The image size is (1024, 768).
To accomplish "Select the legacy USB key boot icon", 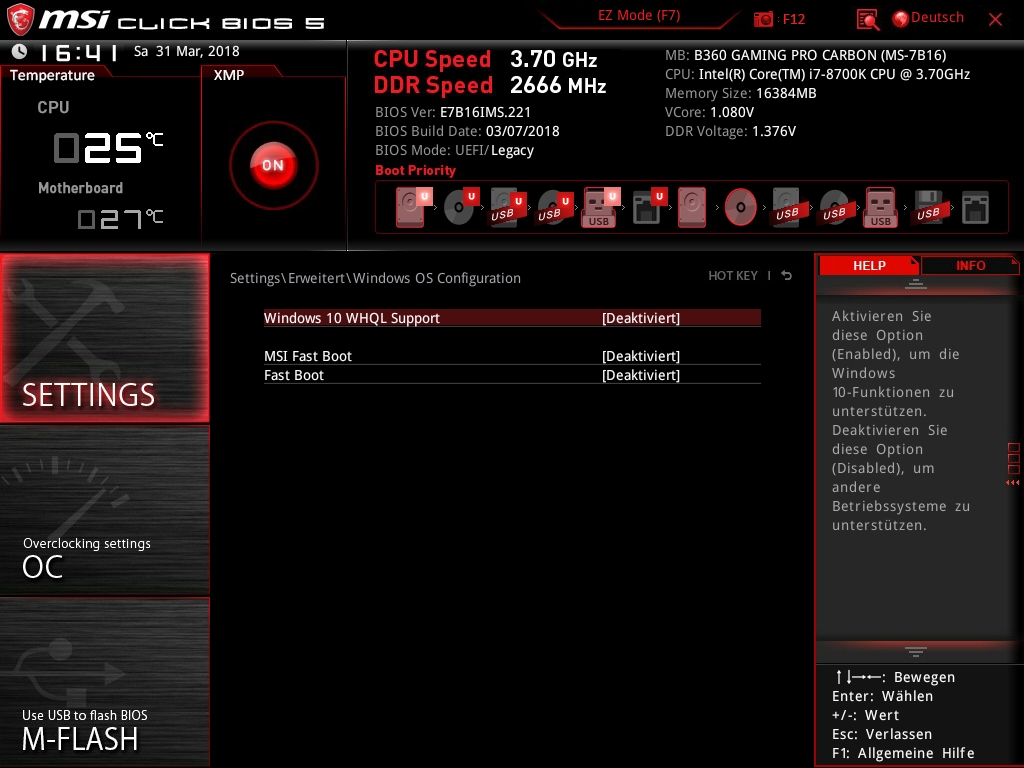I will pyautogui.click(x=880, y=207).
